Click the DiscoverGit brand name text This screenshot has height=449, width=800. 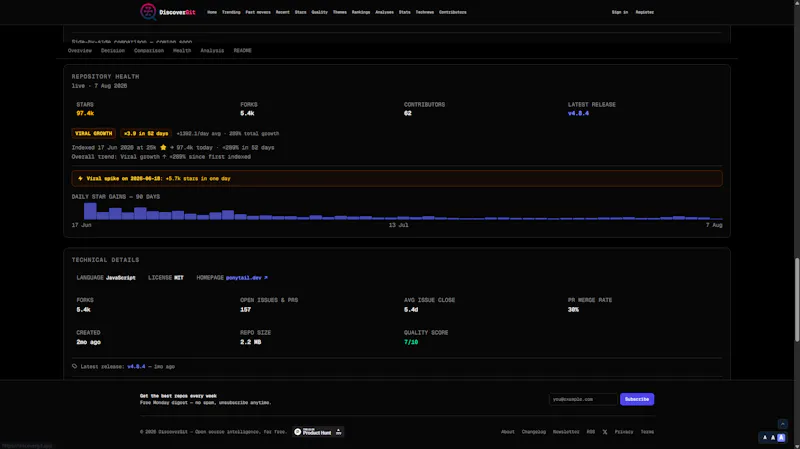177,12
